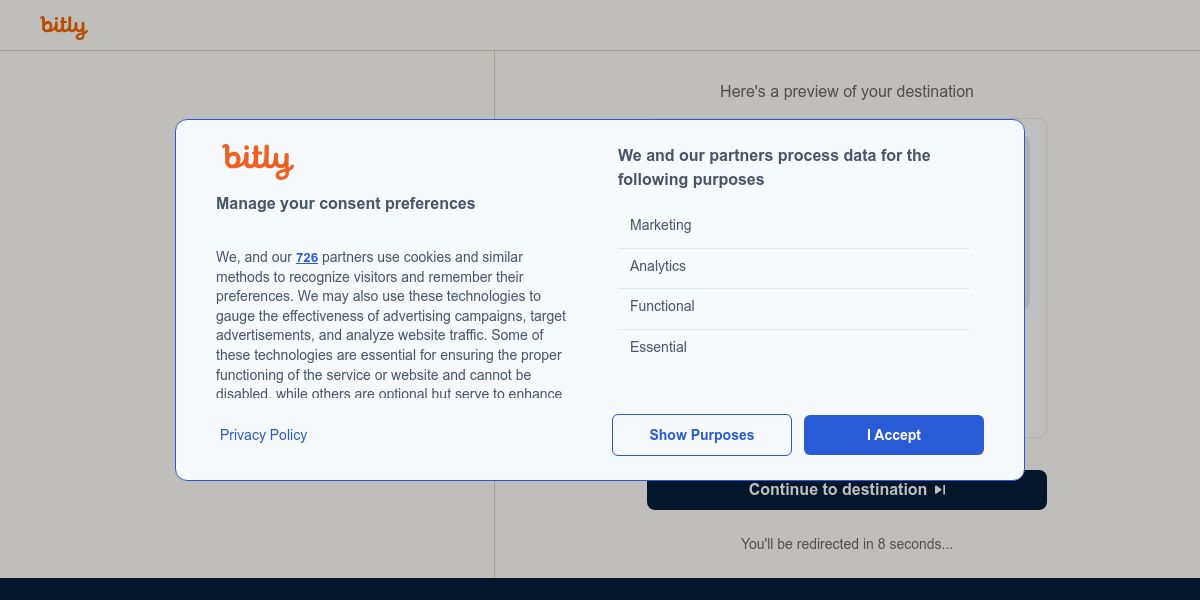Open the 726 partners link
The height and width of the screenshot is (600, 1200).
(x=307, y=258)
